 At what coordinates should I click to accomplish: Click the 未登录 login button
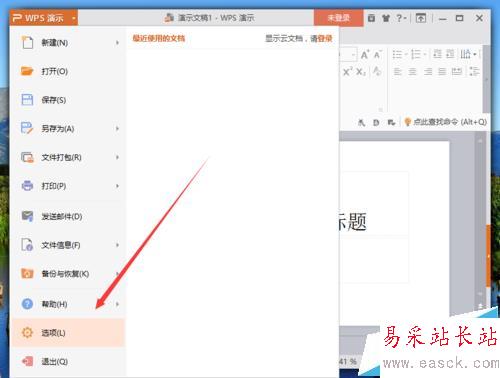[338, 18]
